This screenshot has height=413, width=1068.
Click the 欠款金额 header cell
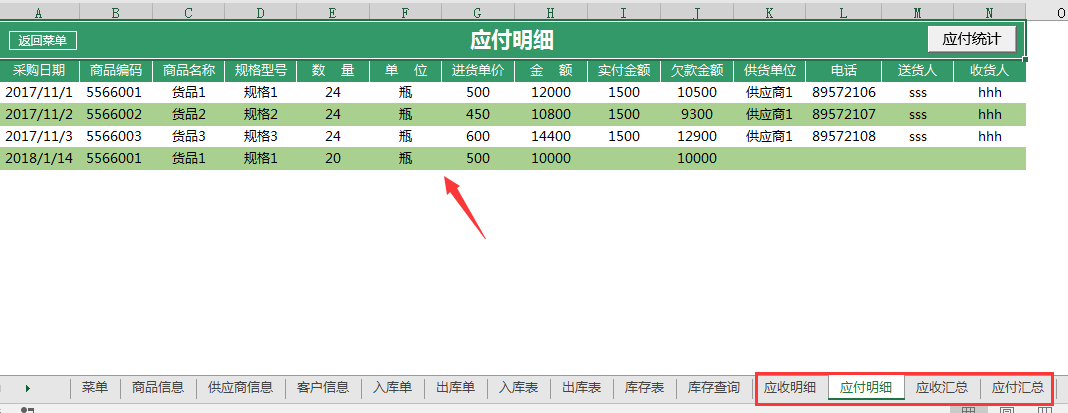coord(696,70)
